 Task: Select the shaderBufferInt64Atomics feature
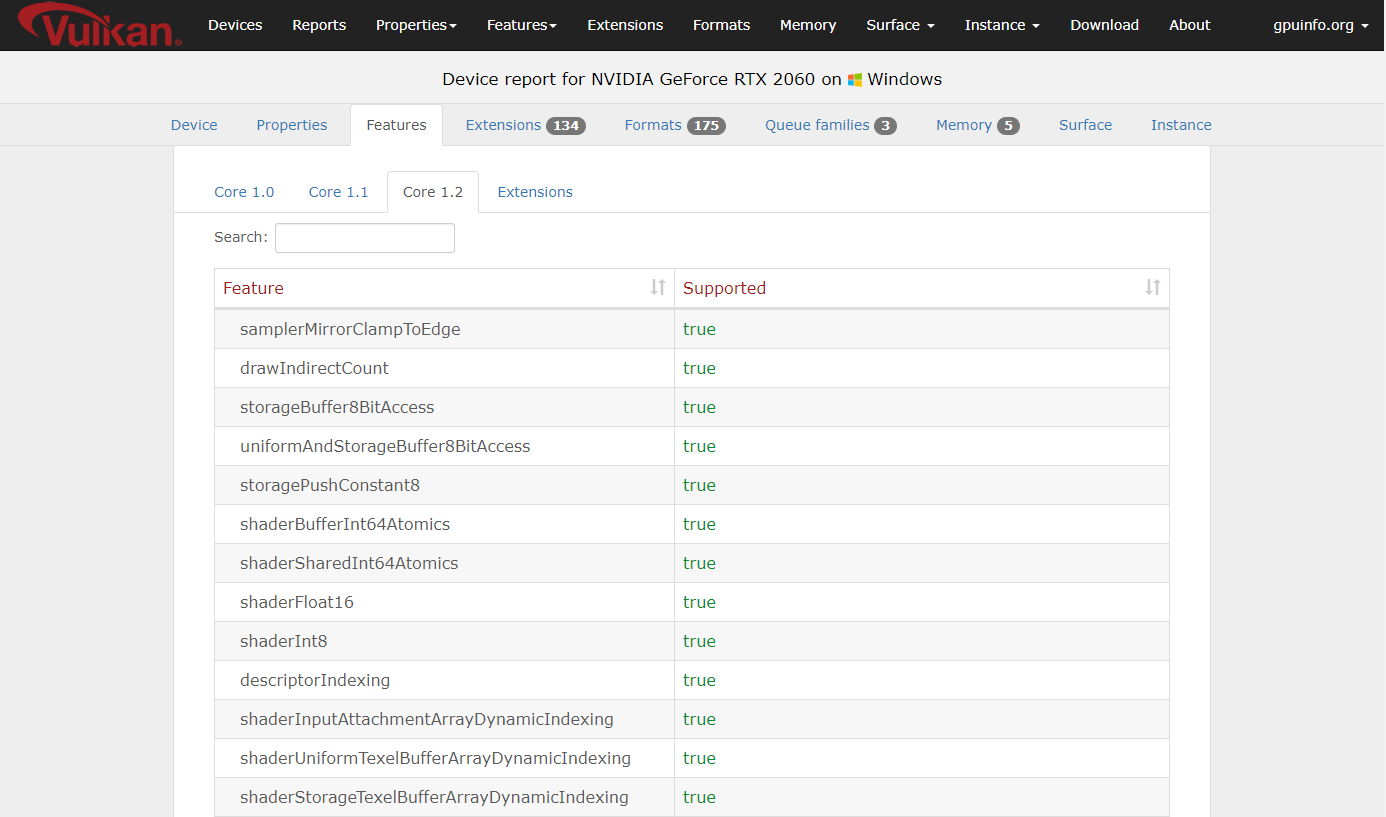click(x=345, y=524)
